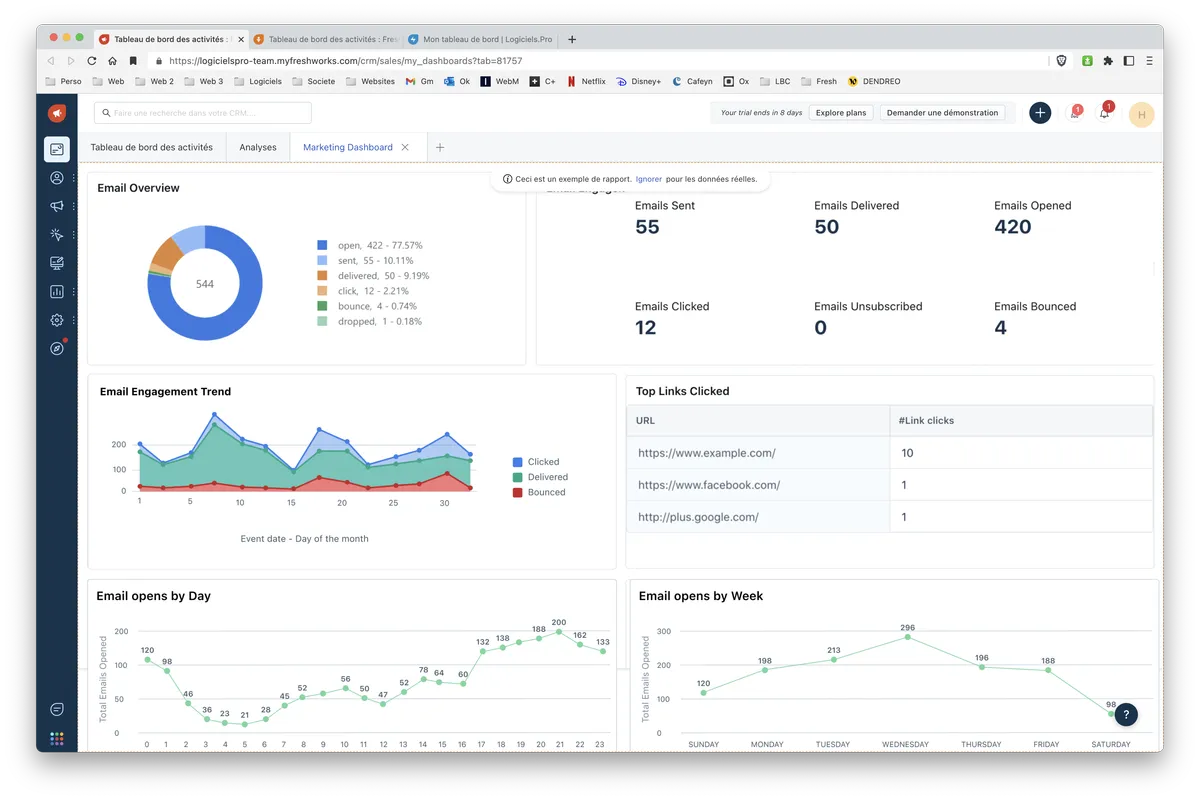This screenshot has width=1200, height=800.
Task: Open the bar chart Reports sidebar icon
Action: click(x=57, y=292)
